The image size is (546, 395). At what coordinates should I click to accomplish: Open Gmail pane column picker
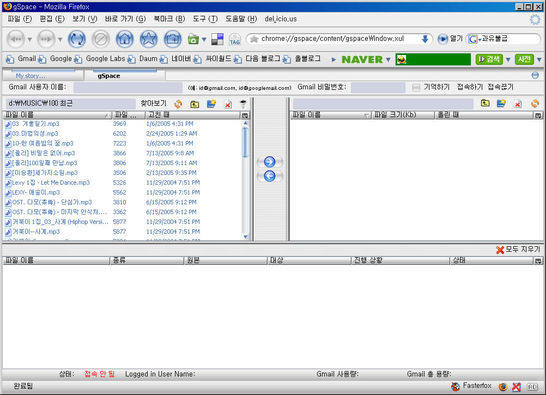point(538,115)
